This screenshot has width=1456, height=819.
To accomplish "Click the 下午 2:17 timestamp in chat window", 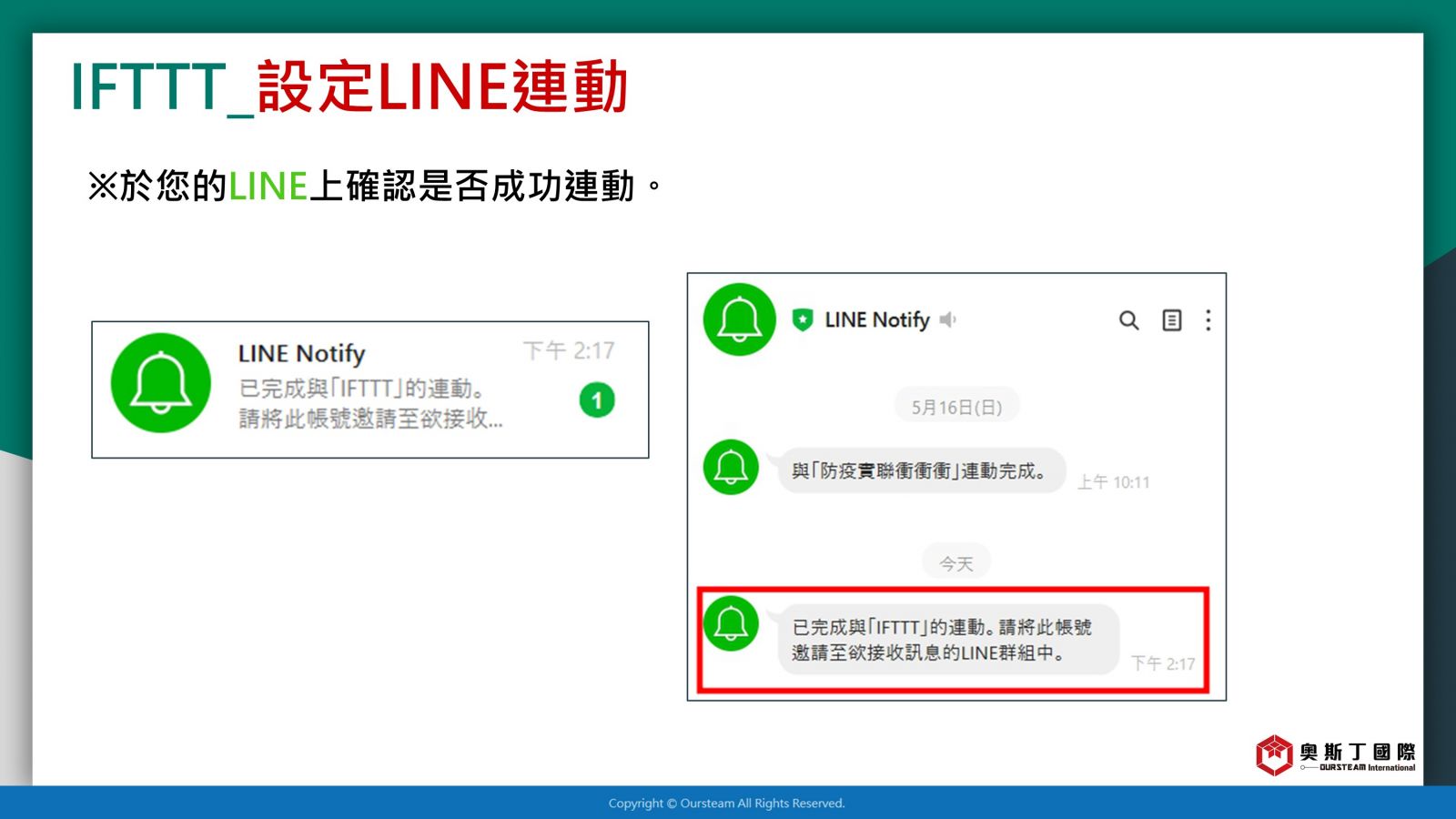I will tap(1163, 663).
